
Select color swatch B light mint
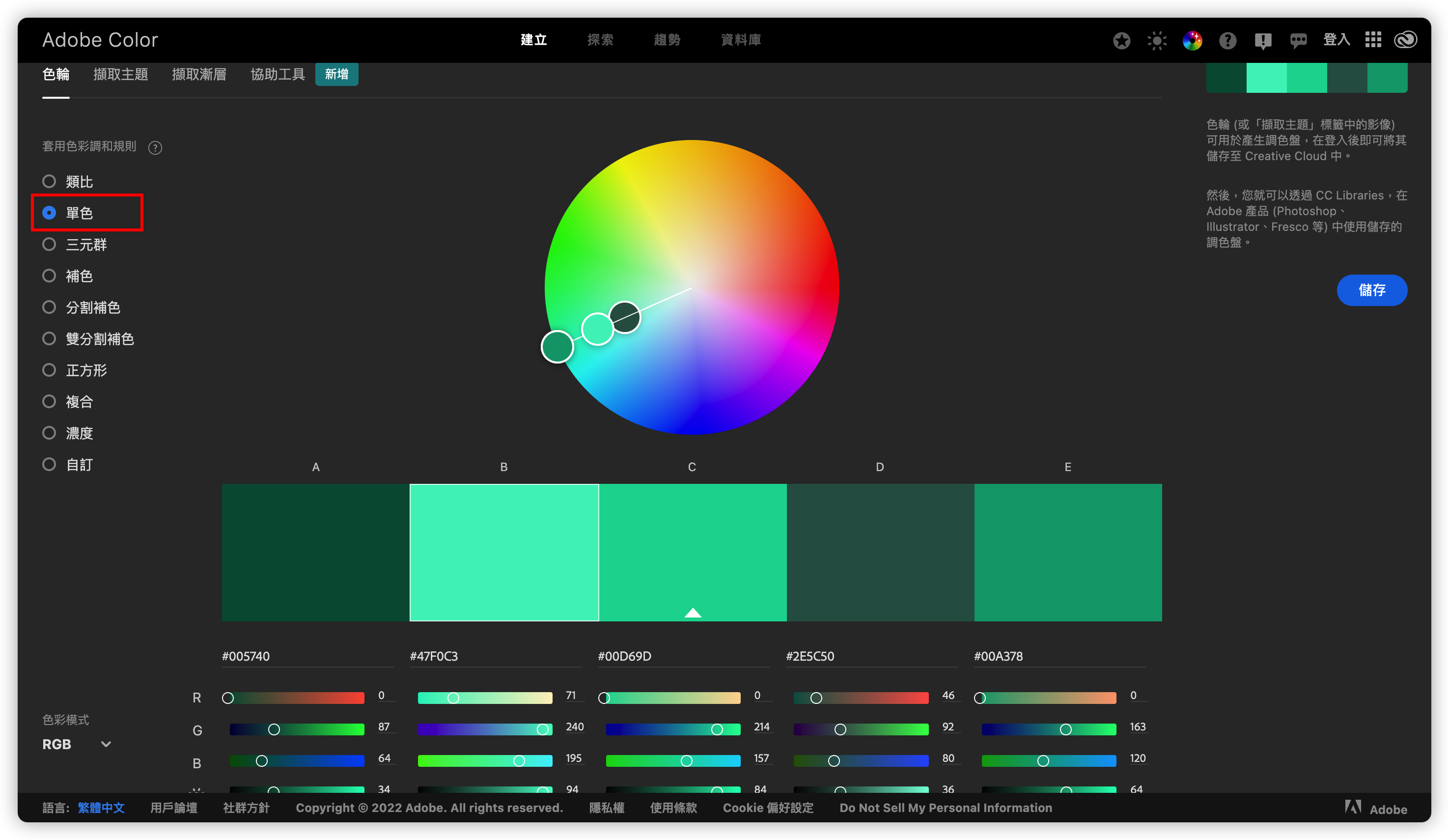coord(504,552)
